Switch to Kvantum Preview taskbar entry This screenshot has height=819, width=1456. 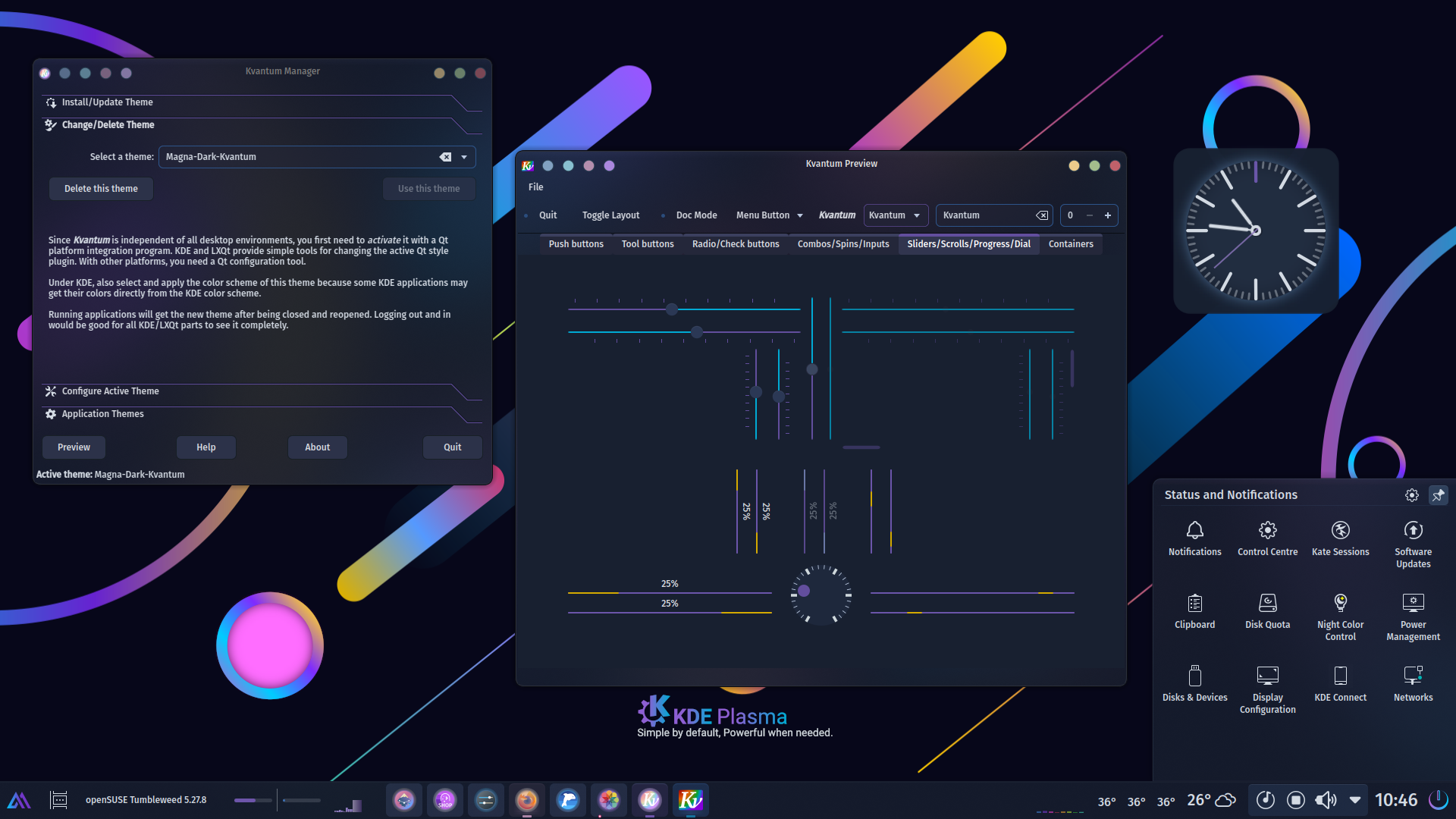[x=691, y=800]
